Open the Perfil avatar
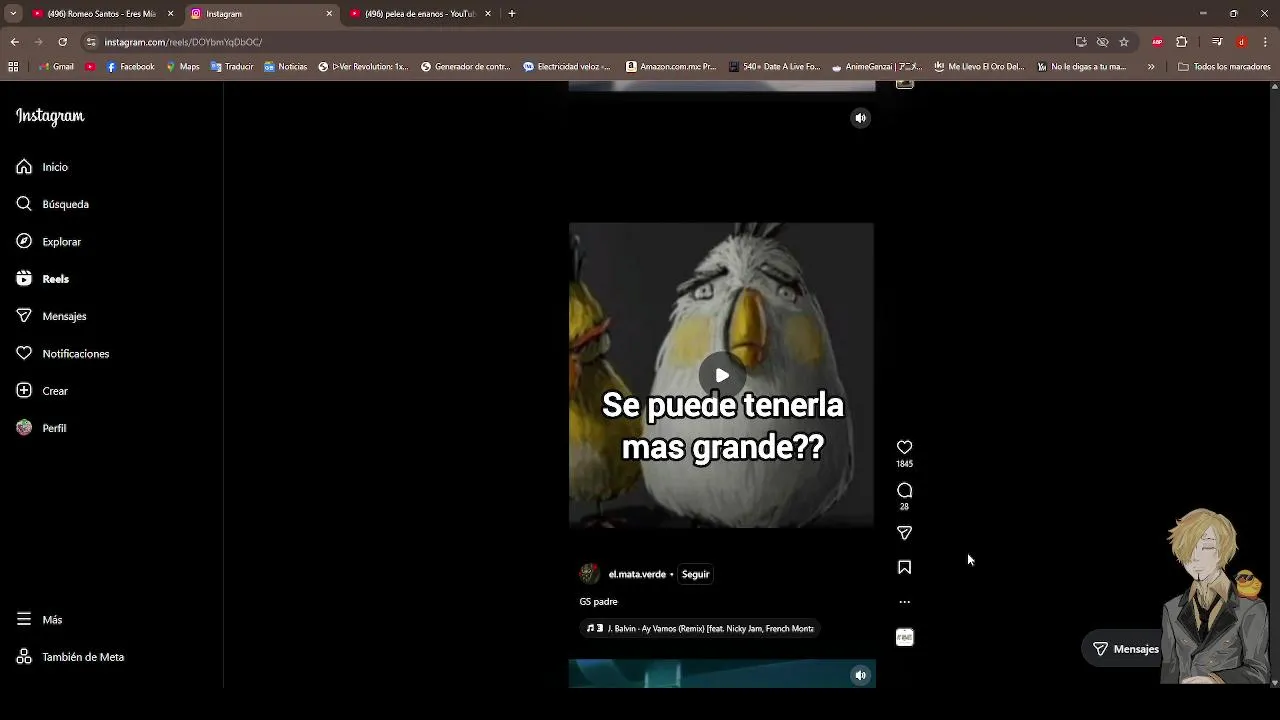 point(24,428)
